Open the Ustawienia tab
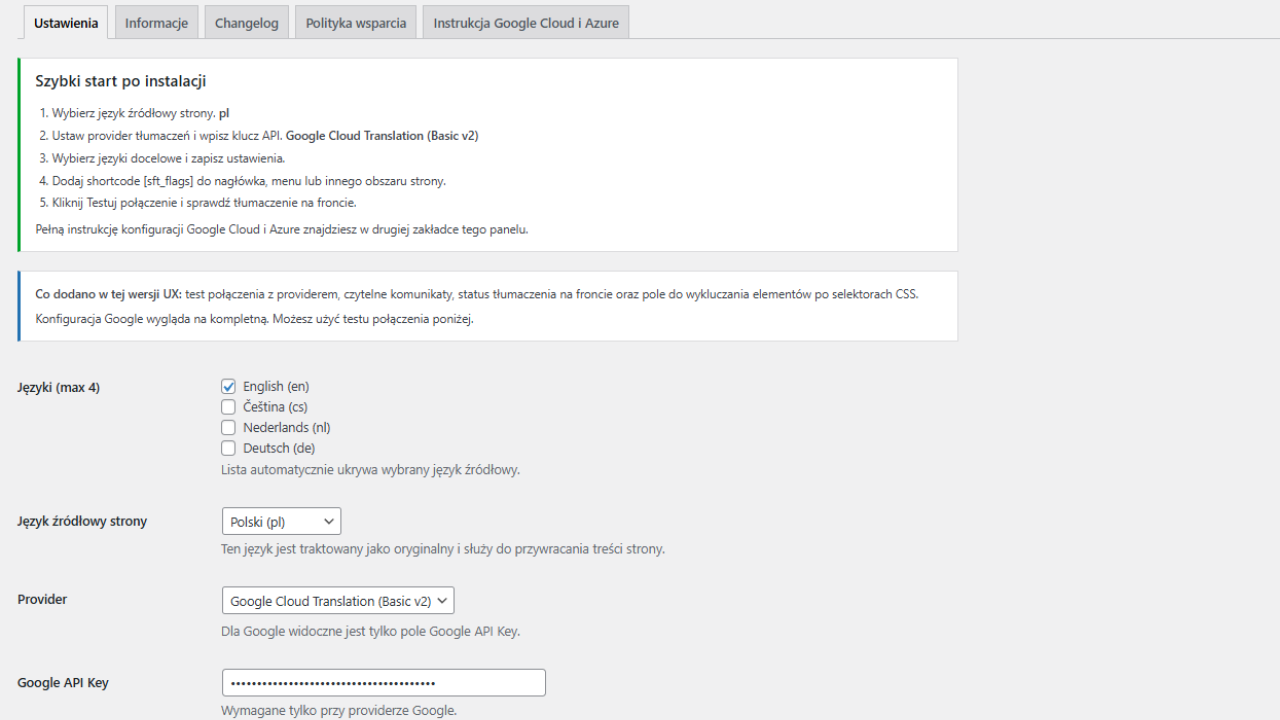The image size is (1280, 720). [x=66, y=23]
